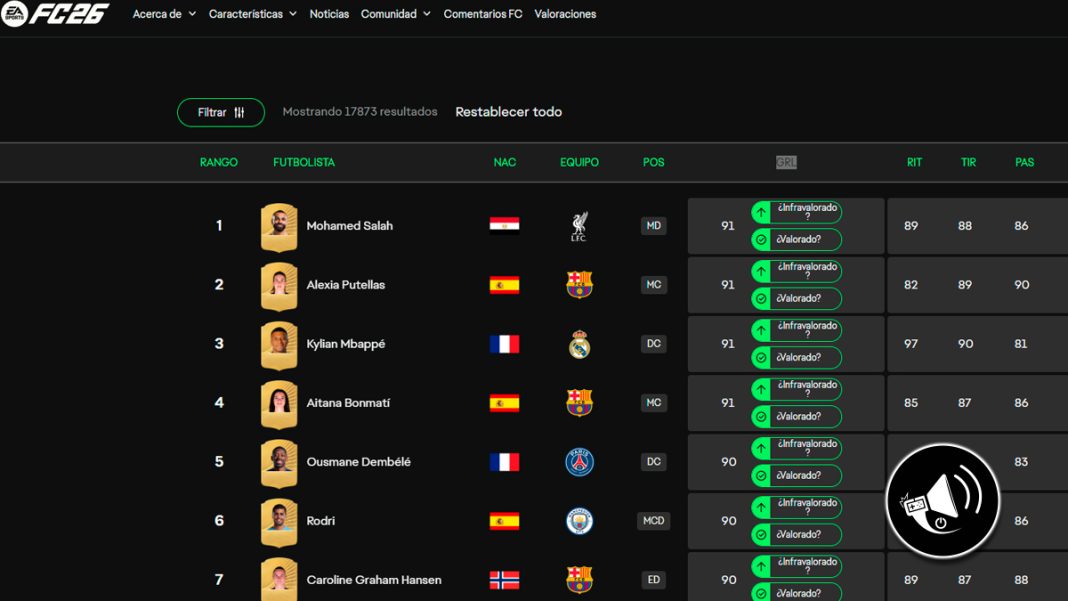Open the Comunidad dropdown menu

(x=396, y=14)
